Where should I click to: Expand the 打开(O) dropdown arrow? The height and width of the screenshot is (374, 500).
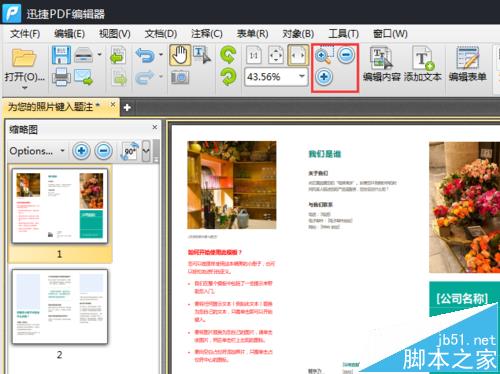tap(25, 88)
